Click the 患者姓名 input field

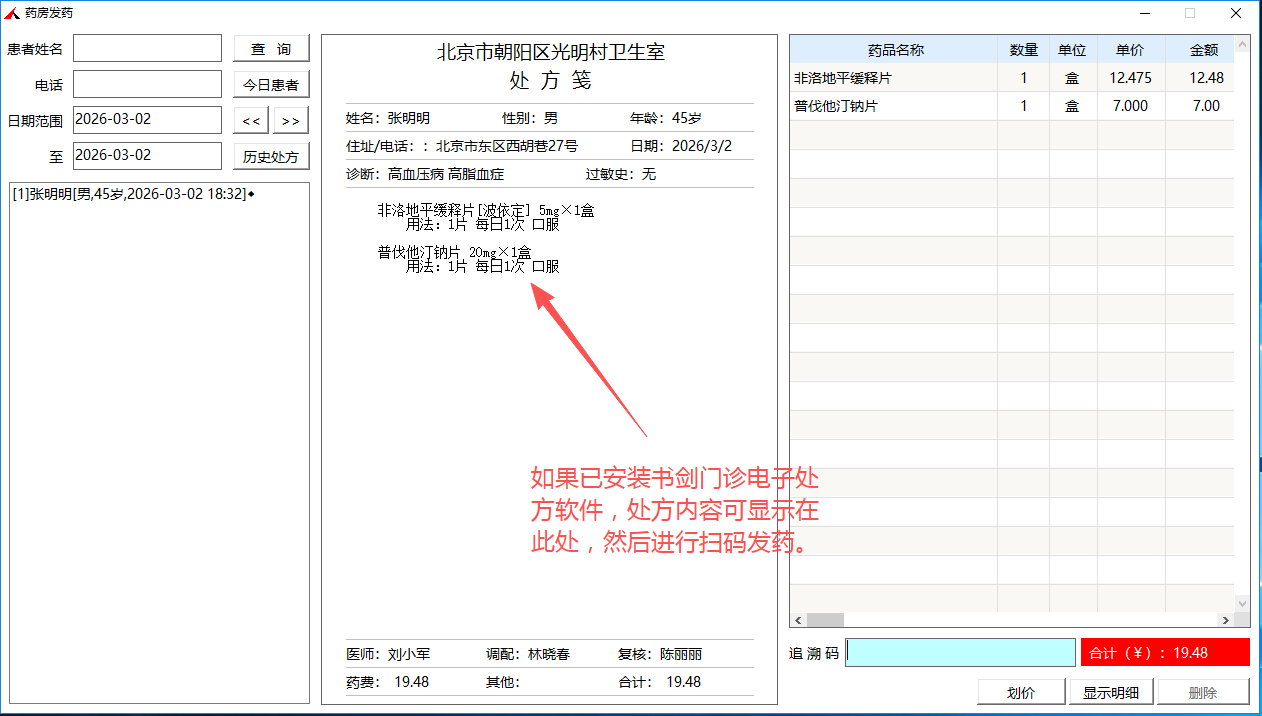click(147, 49)
